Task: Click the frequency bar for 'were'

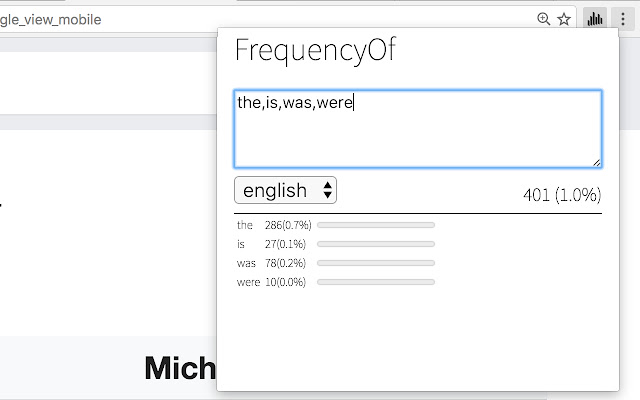Action: coord(375,282)
